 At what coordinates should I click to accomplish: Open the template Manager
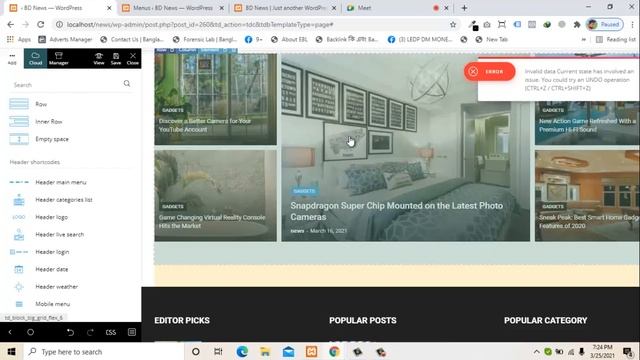[59, 58]
